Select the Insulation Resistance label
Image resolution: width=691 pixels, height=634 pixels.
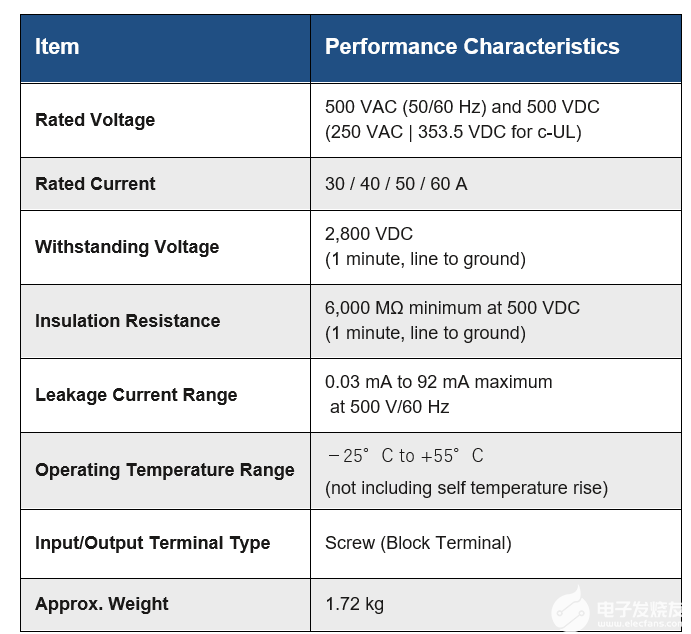128,321
